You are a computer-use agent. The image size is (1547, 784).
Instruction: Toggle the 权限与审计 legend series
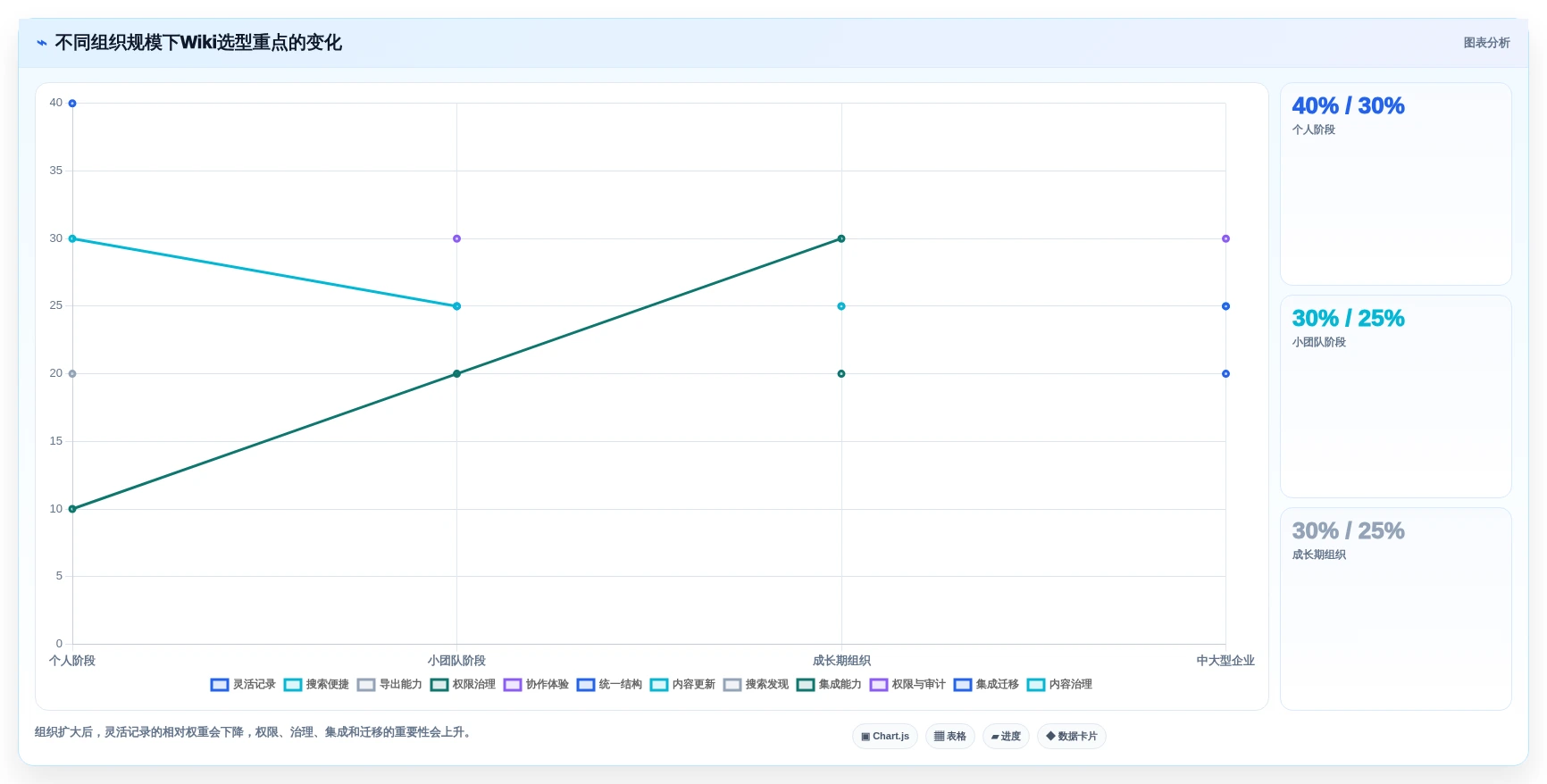(x=907, y=685)
